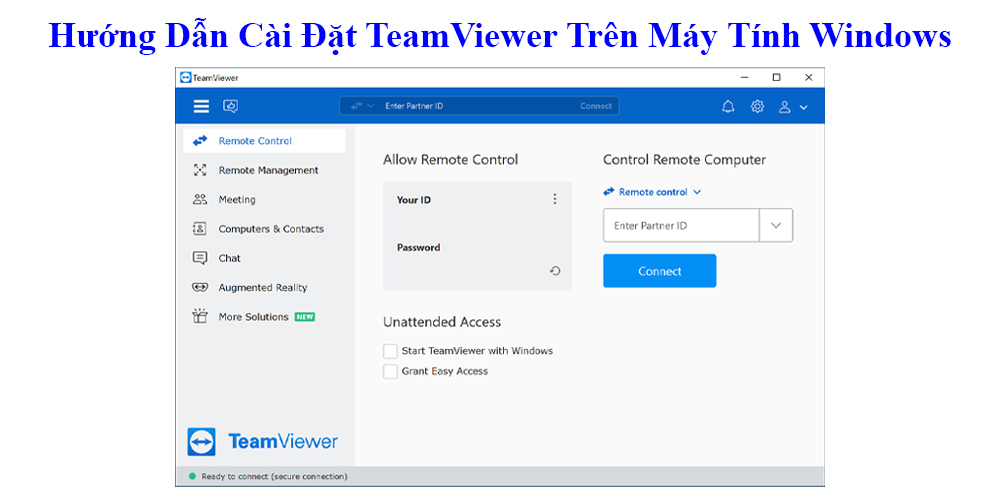Select Remote Control in the sidebar
This screenshot has width=1000, height=500.
pyautogui.click(x=264, y=141)
